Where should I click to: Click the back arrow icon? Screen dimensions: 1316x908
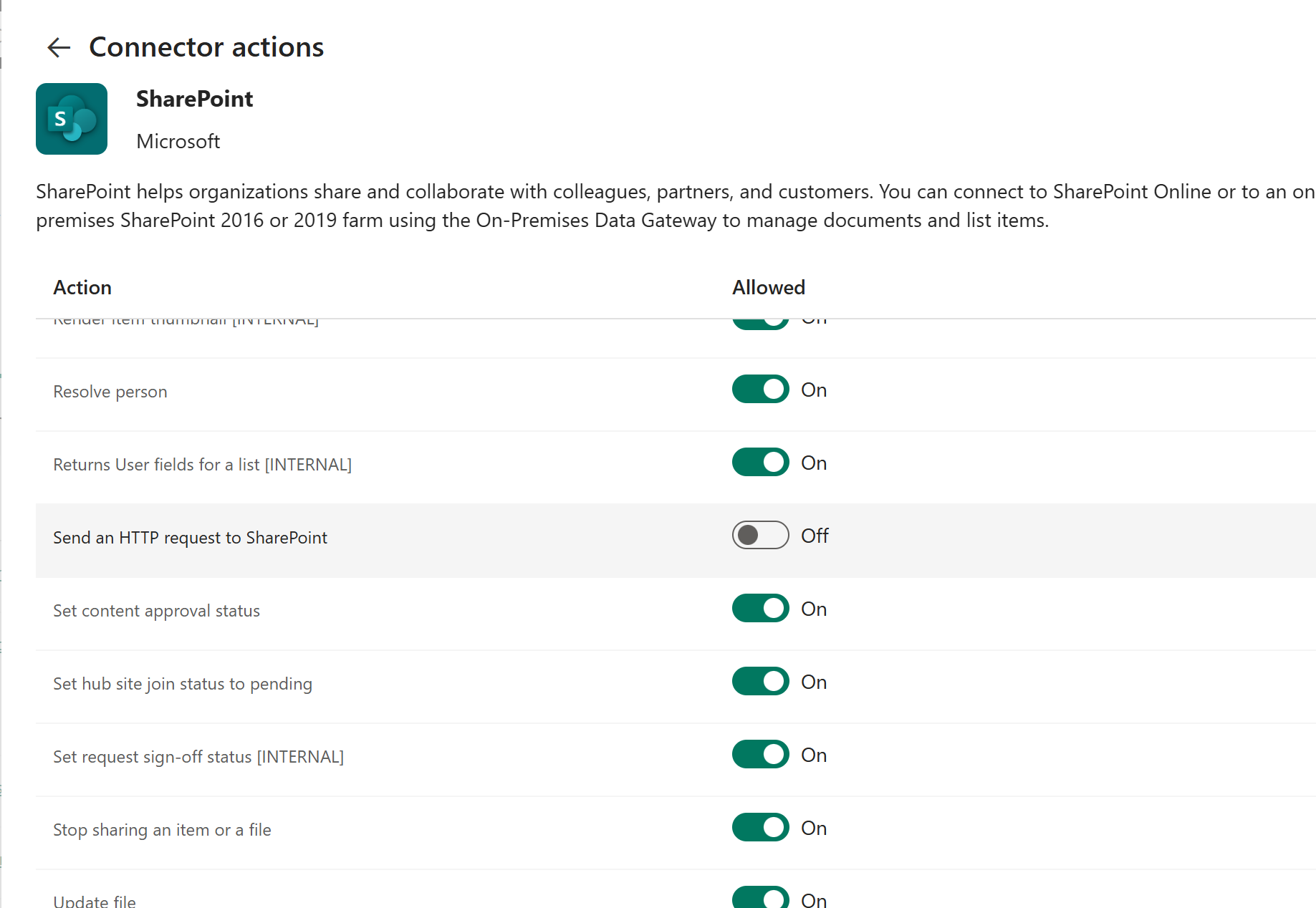click(59, 47)
